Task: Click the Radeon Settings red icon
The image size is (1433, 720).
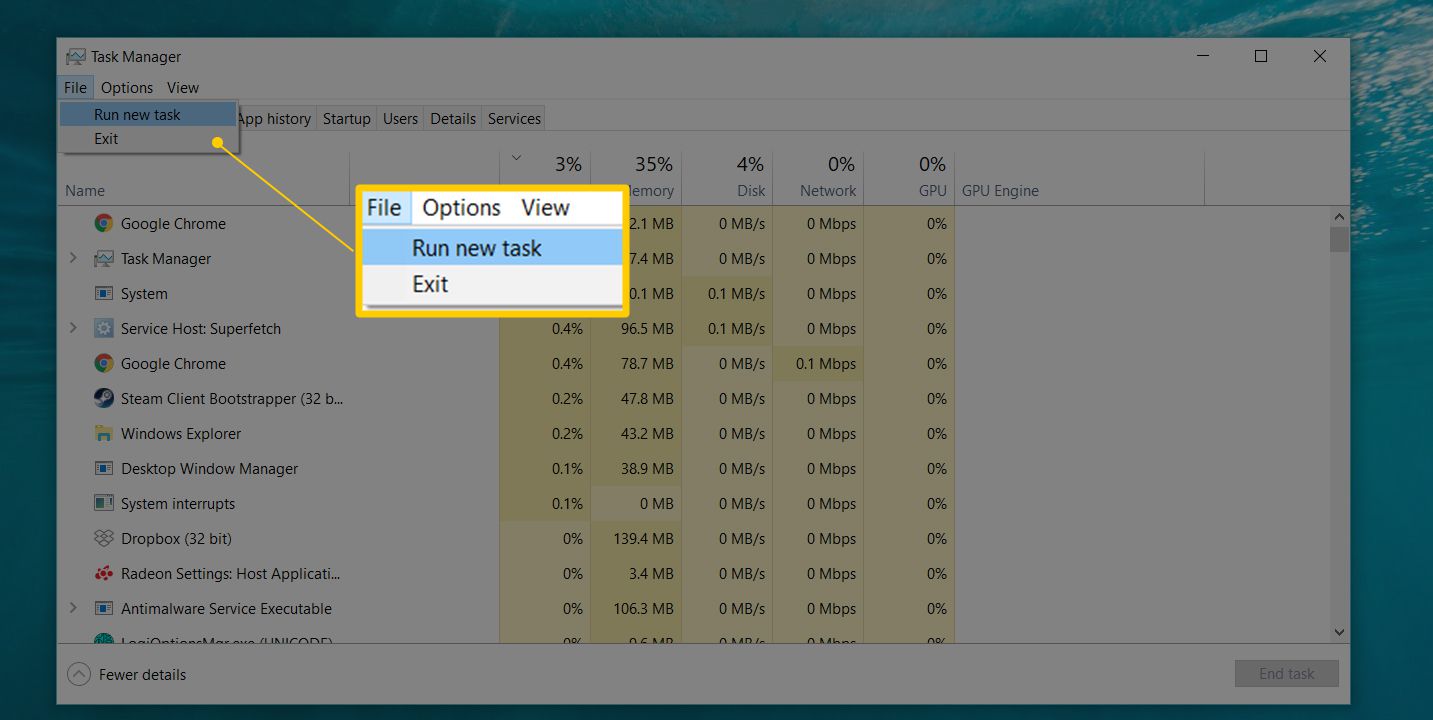Action: tap(103, 573)
